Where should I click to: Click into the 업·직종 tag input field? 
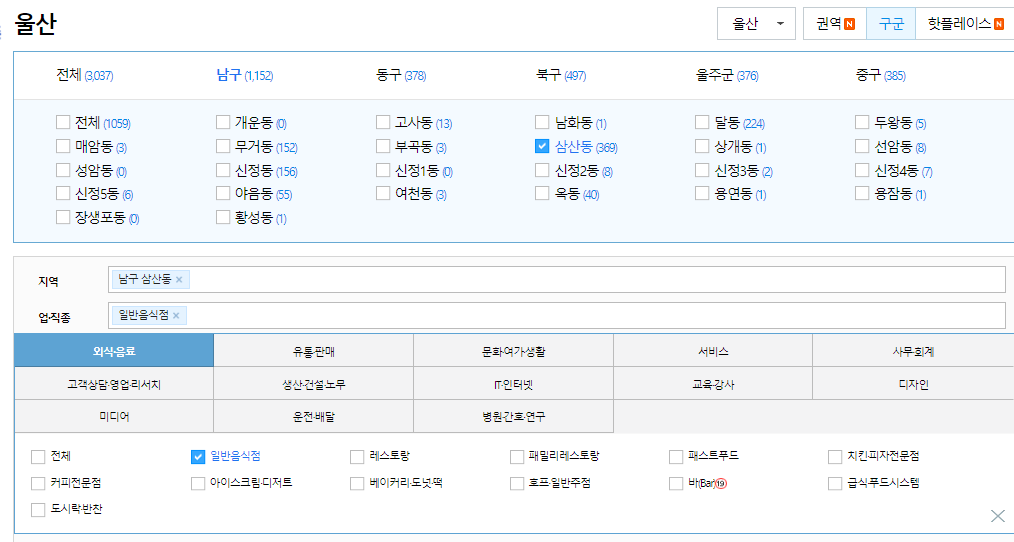(557, 316)
